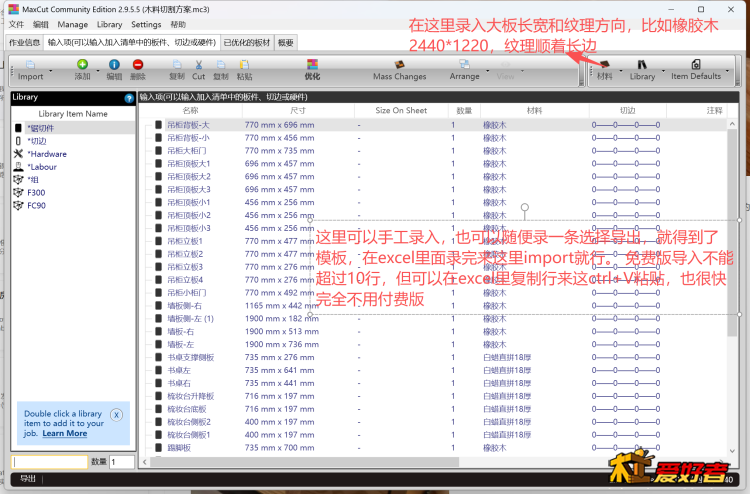
Task: Open the Item Defaults settings
Action: 695,70
